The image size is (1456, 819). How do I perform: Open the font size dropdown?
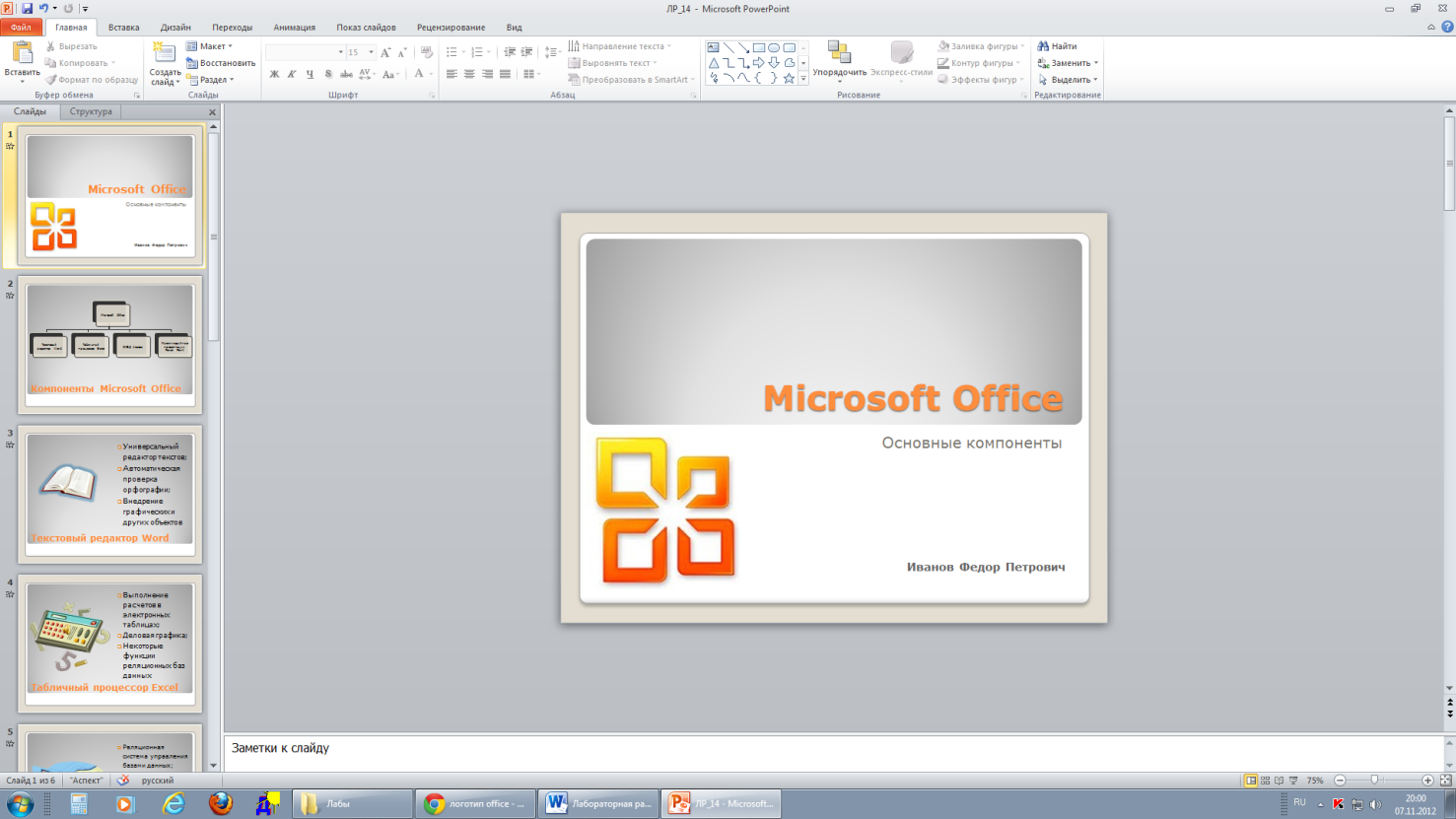tap(372, 52)
